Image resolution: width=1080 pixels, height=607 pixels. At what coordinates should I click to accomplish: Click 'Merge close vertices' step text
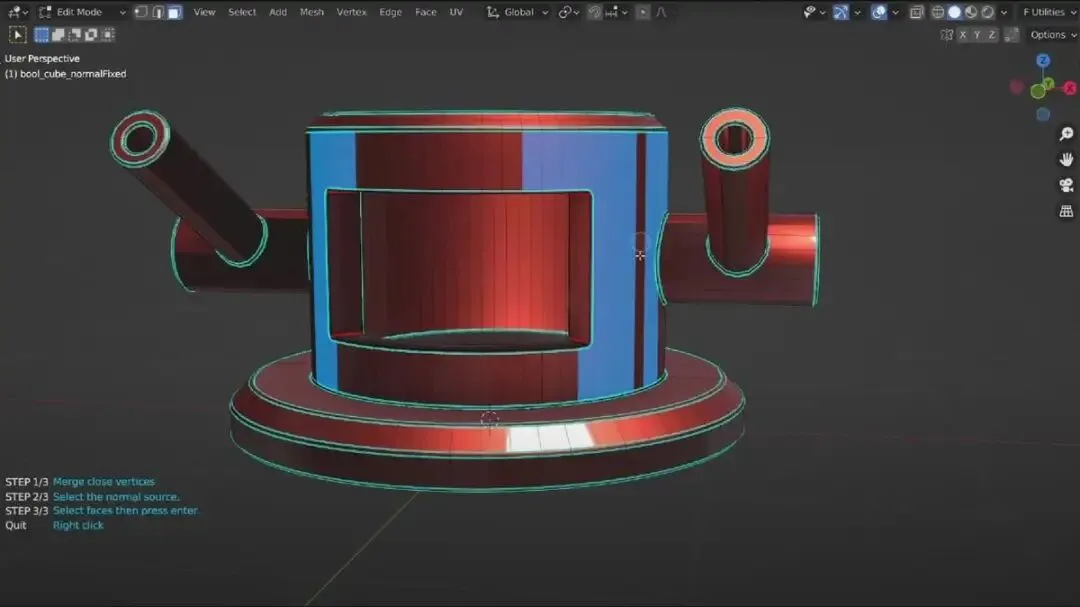tap(103, 482)
